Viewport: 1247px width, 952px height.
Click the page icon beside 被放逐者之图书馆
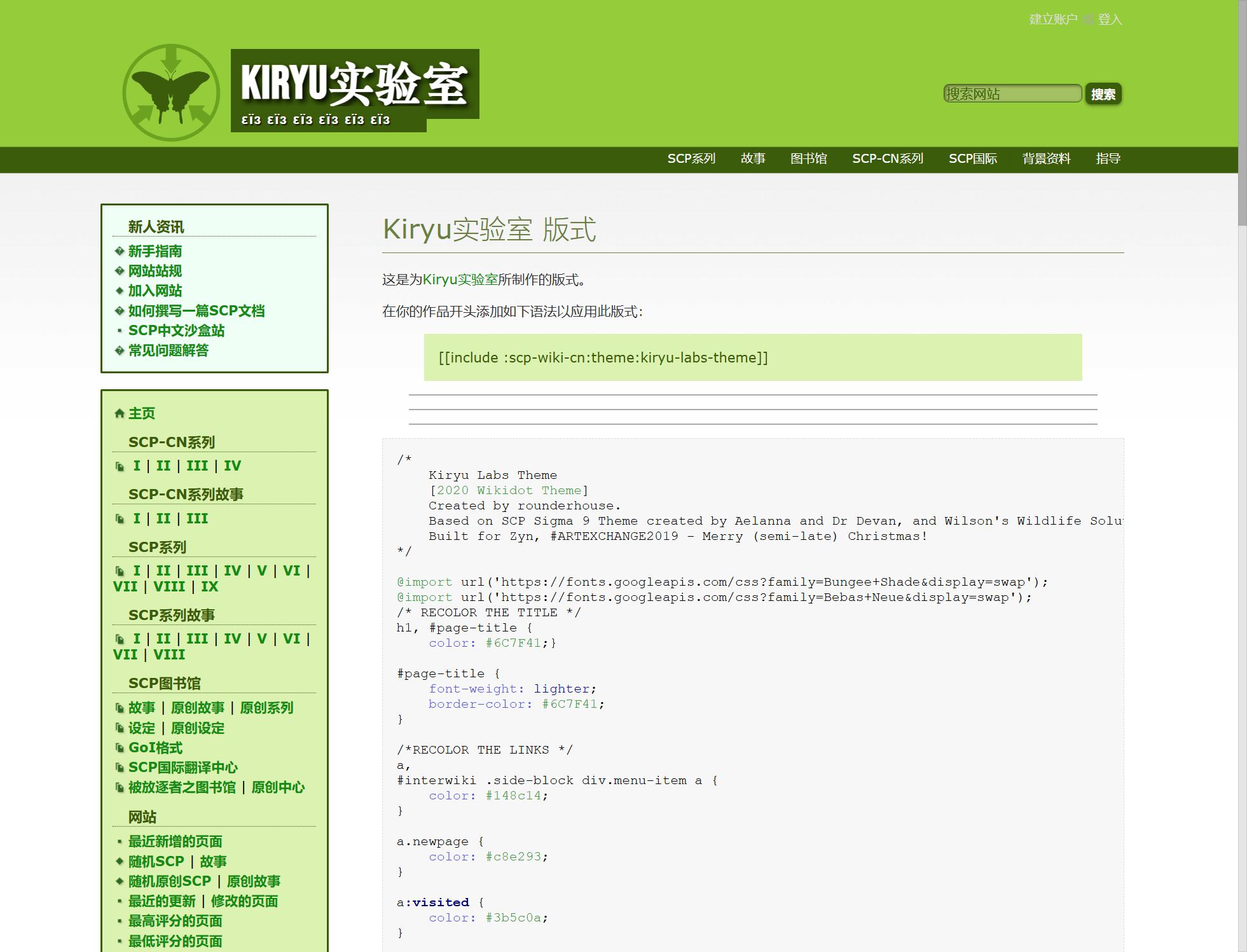coord(120,787)
